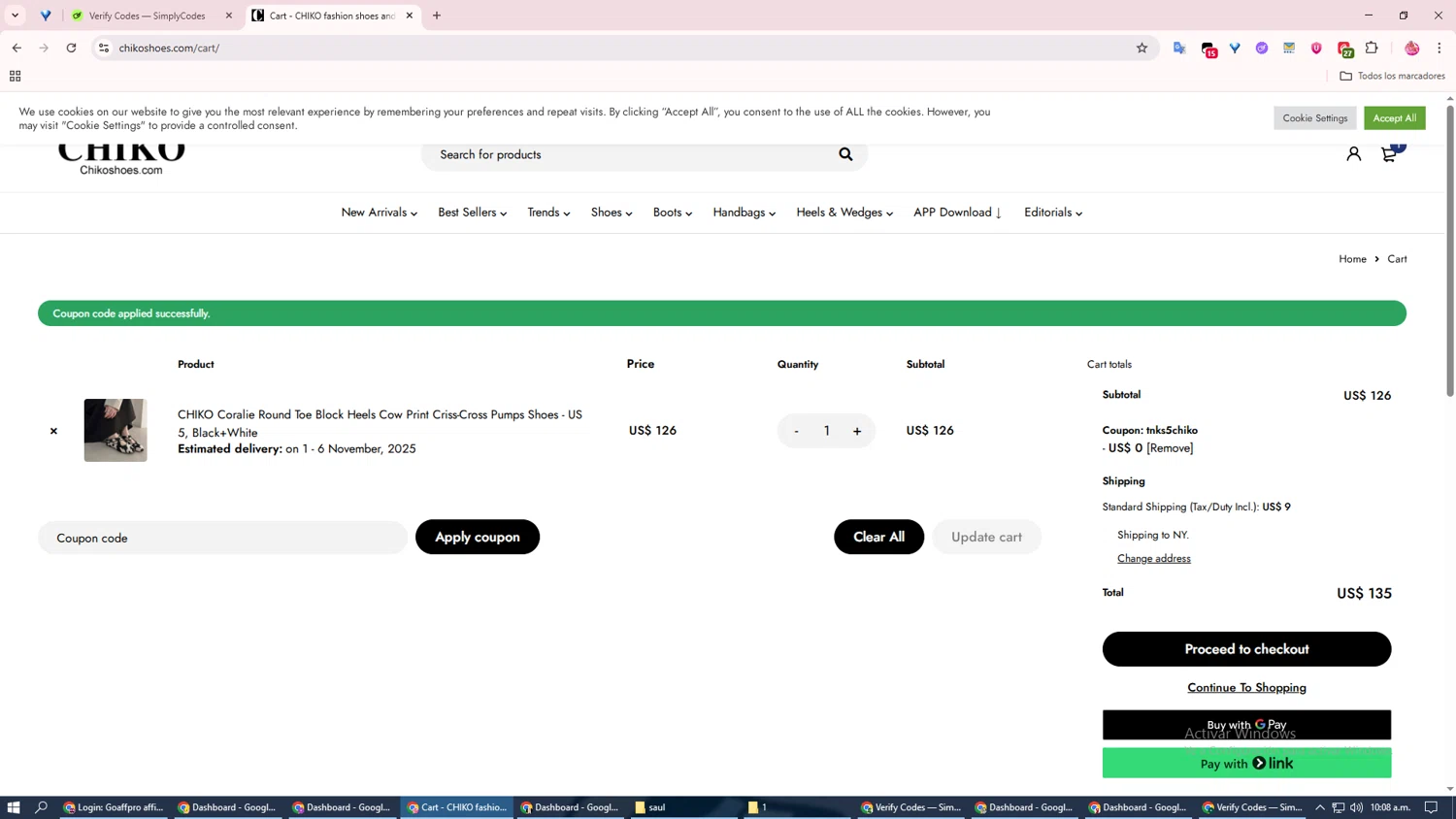Expand the Heels & Wedges menu

pyautogui.click(x=844, y=213)
